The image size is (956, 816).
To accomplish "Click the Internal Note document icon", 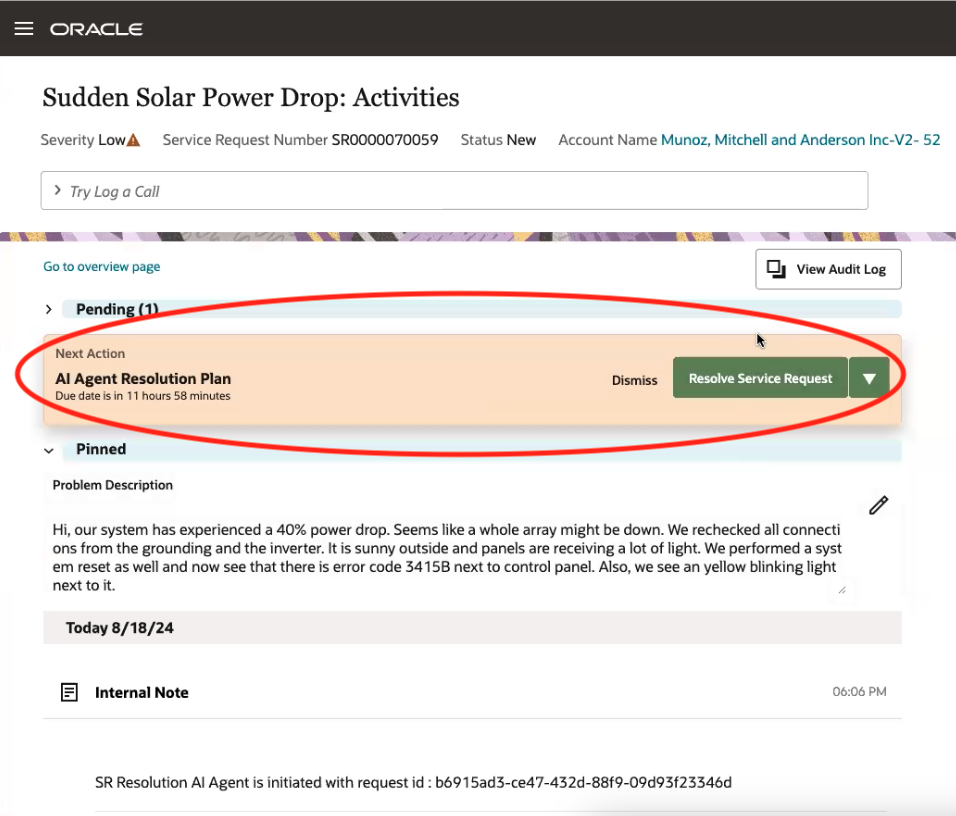I will (x=70, y=692).
